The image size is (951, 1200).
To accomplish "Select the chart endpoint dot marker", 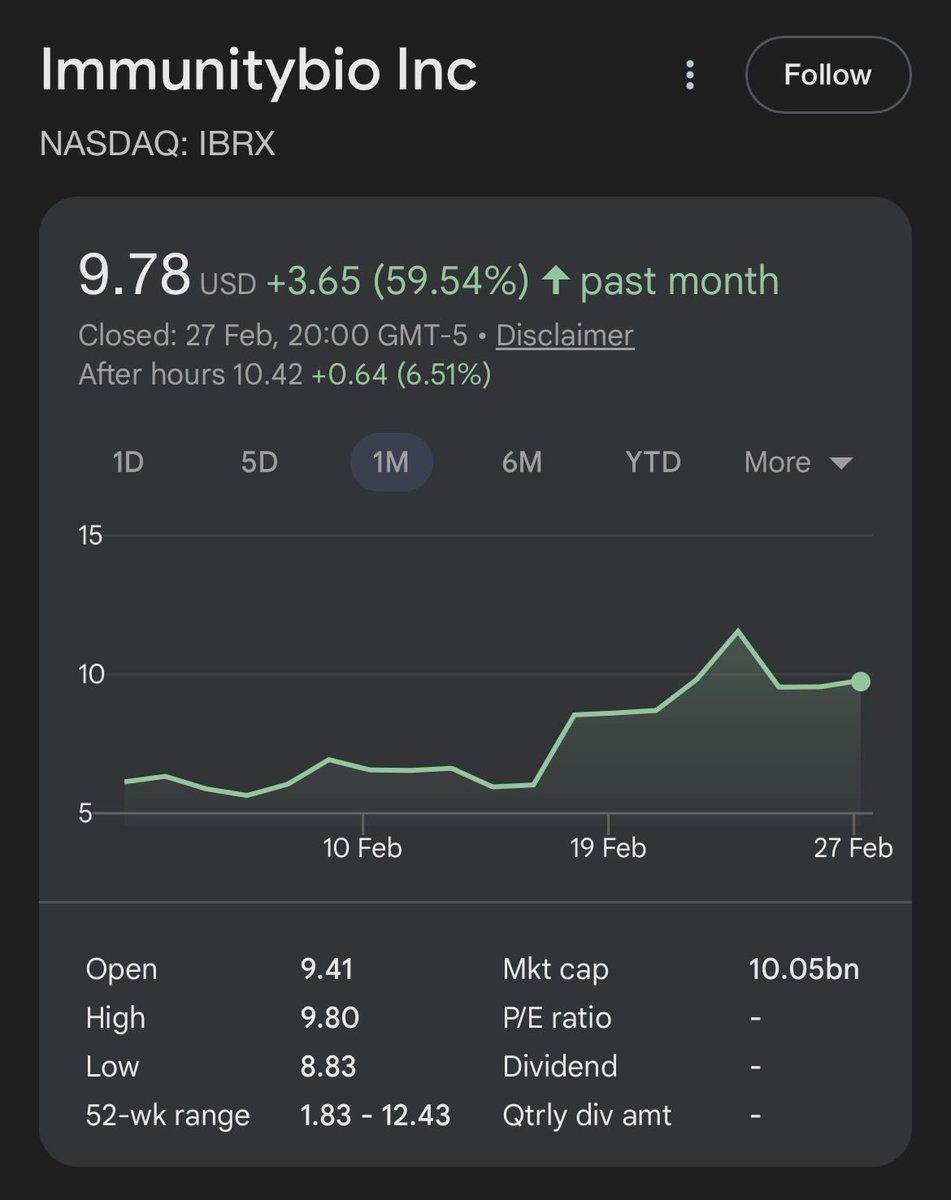I will pos(860,681).
